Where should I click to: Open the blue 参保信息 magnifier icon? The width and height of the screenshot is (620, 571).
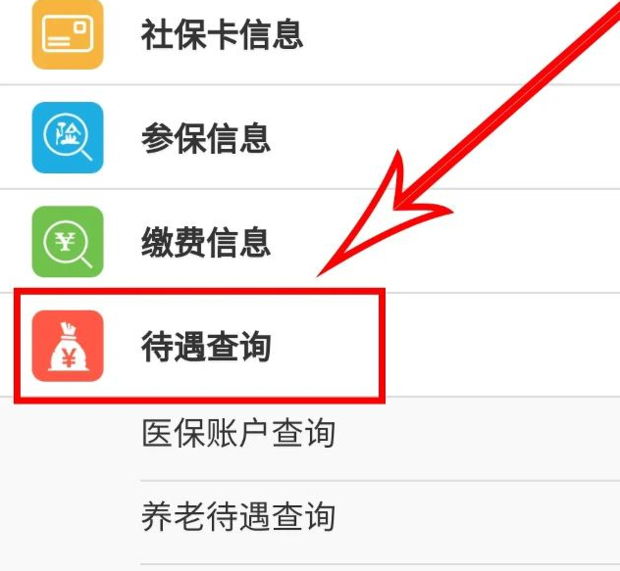click(x=68, y=138)
